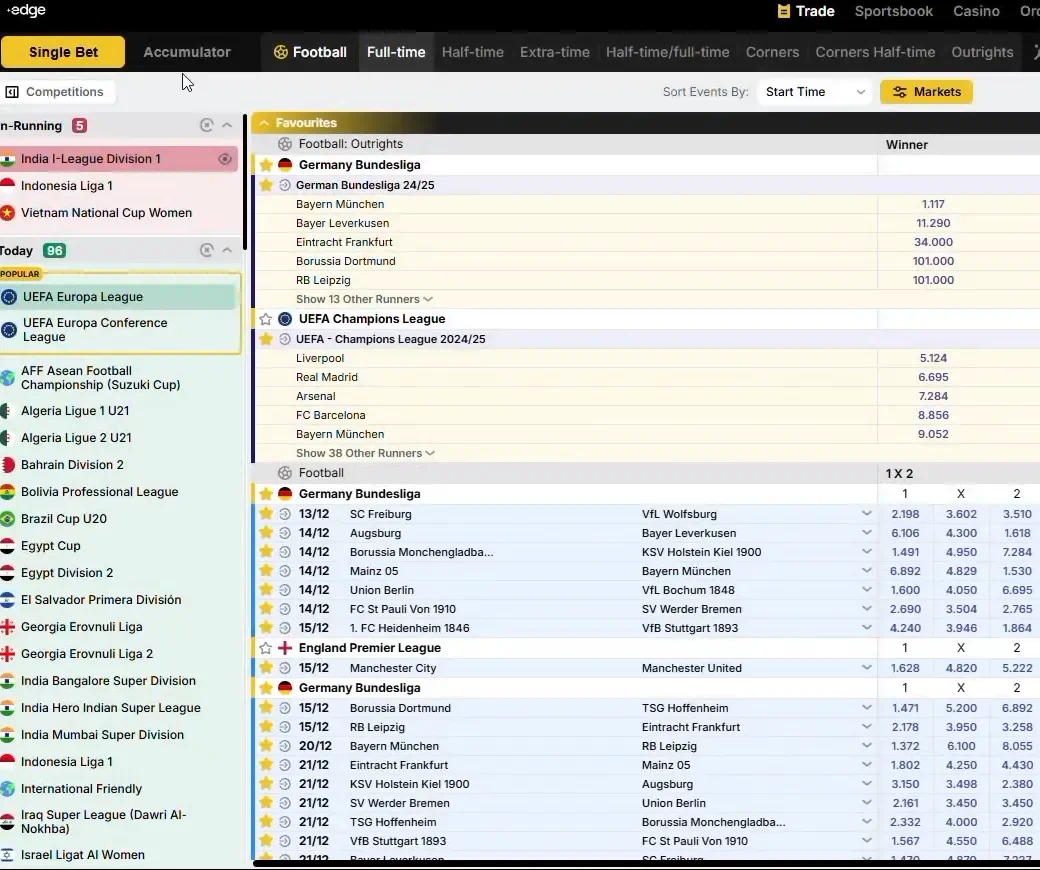The height and width of the screenshot is (870, 1040).
Task: Click clock icon next to German Bundesliga 24/25
Action: tap(285, 185)
